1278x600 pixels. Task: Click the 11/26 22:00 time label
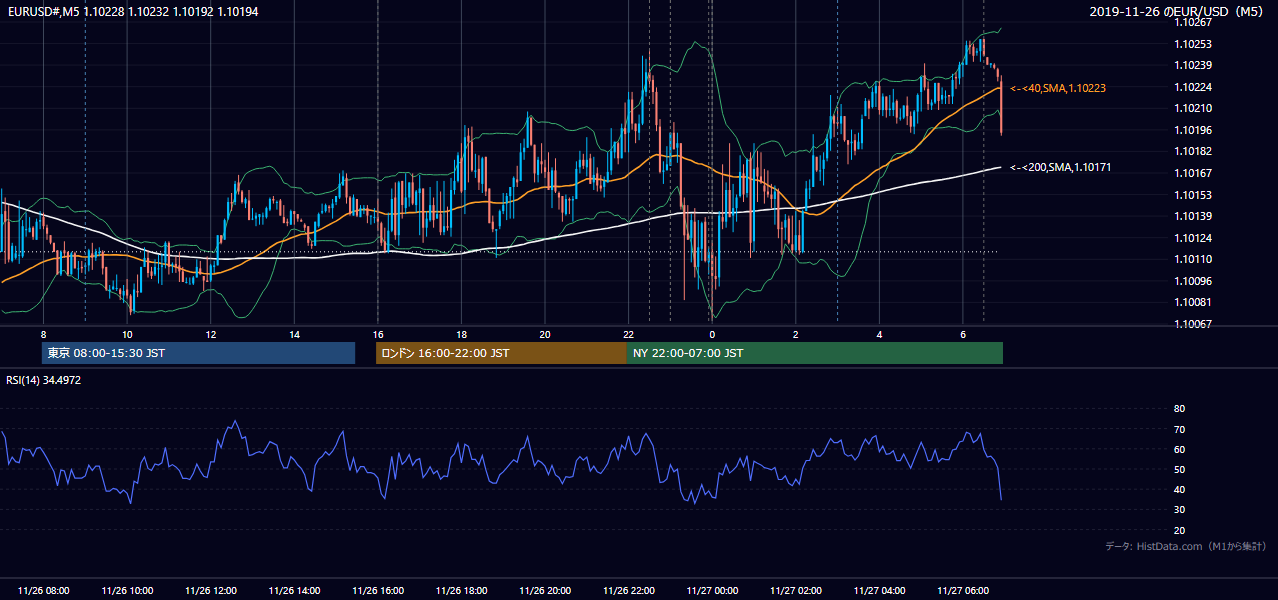click(628, 591)
